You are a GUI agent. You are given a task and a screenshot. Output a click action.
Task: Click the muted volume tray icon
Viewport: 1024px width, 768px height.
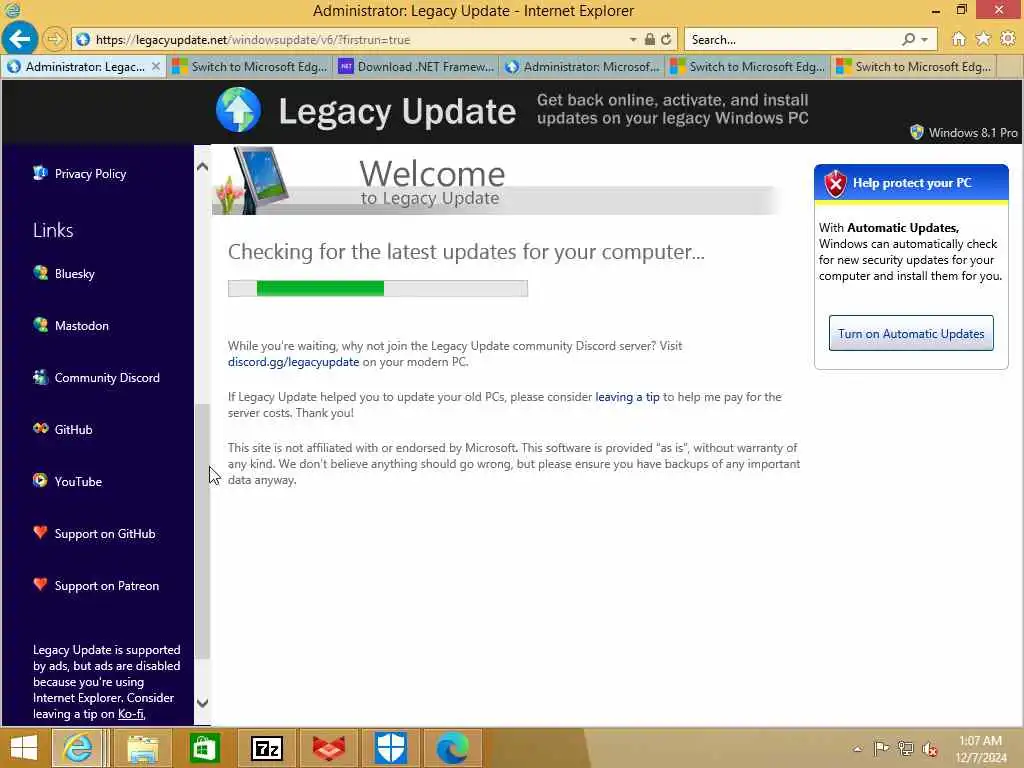(929, 749)
